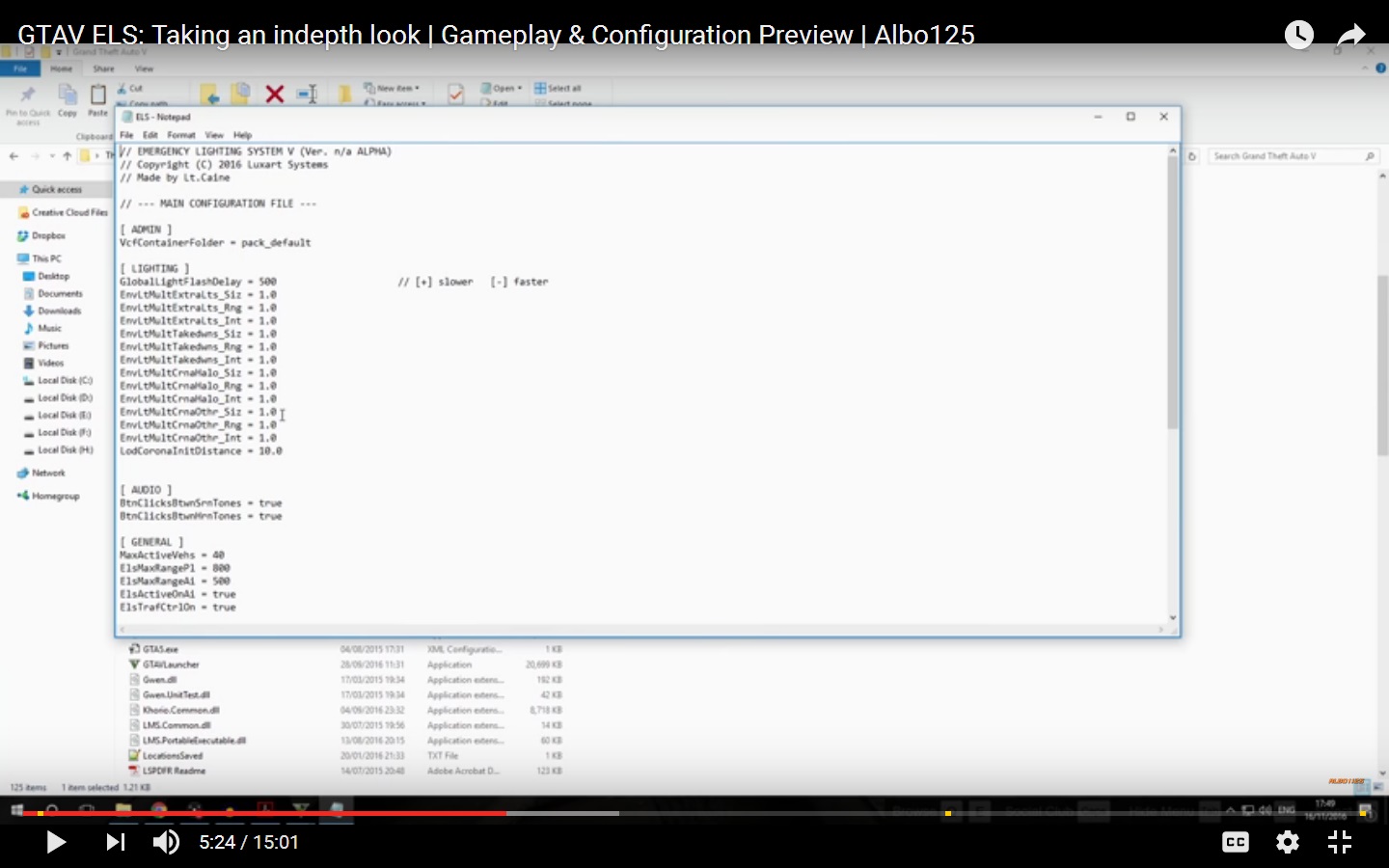
Task: Click the Notepad scroll-down arrow
Action: pyautogui.click(x=1173, y=617)
